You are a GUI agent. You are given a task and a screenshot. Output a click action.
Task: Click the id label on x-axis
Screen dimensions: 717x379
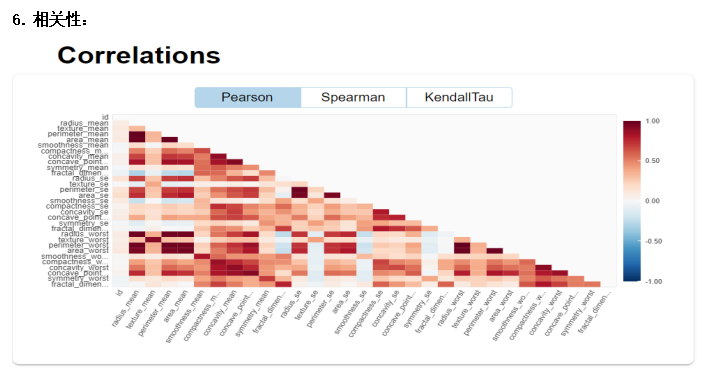120,293
